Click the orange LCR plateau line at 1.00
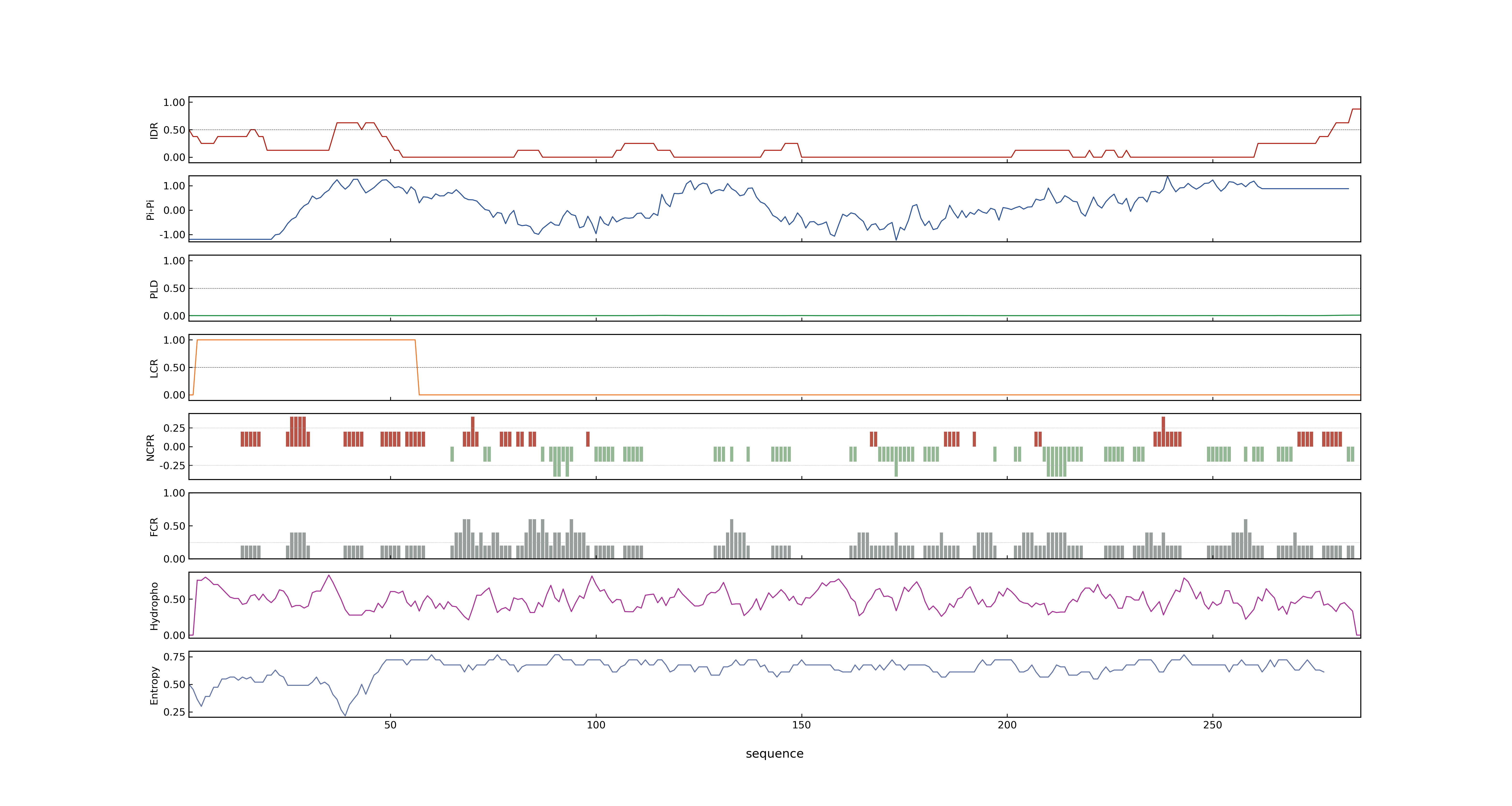 coord(306,340)
